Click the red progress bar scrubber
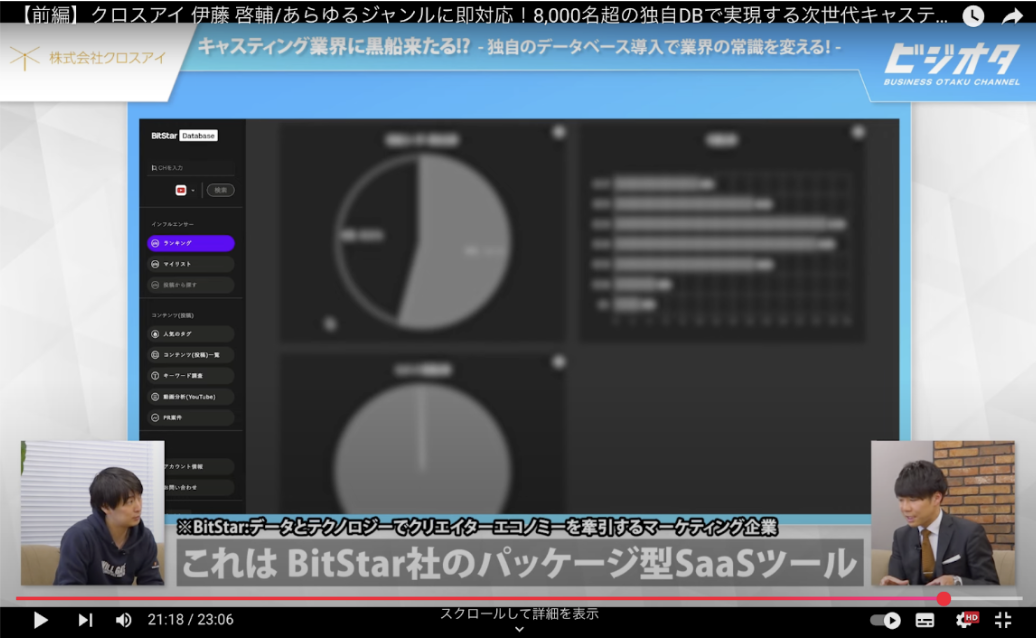 click(944, 598)
